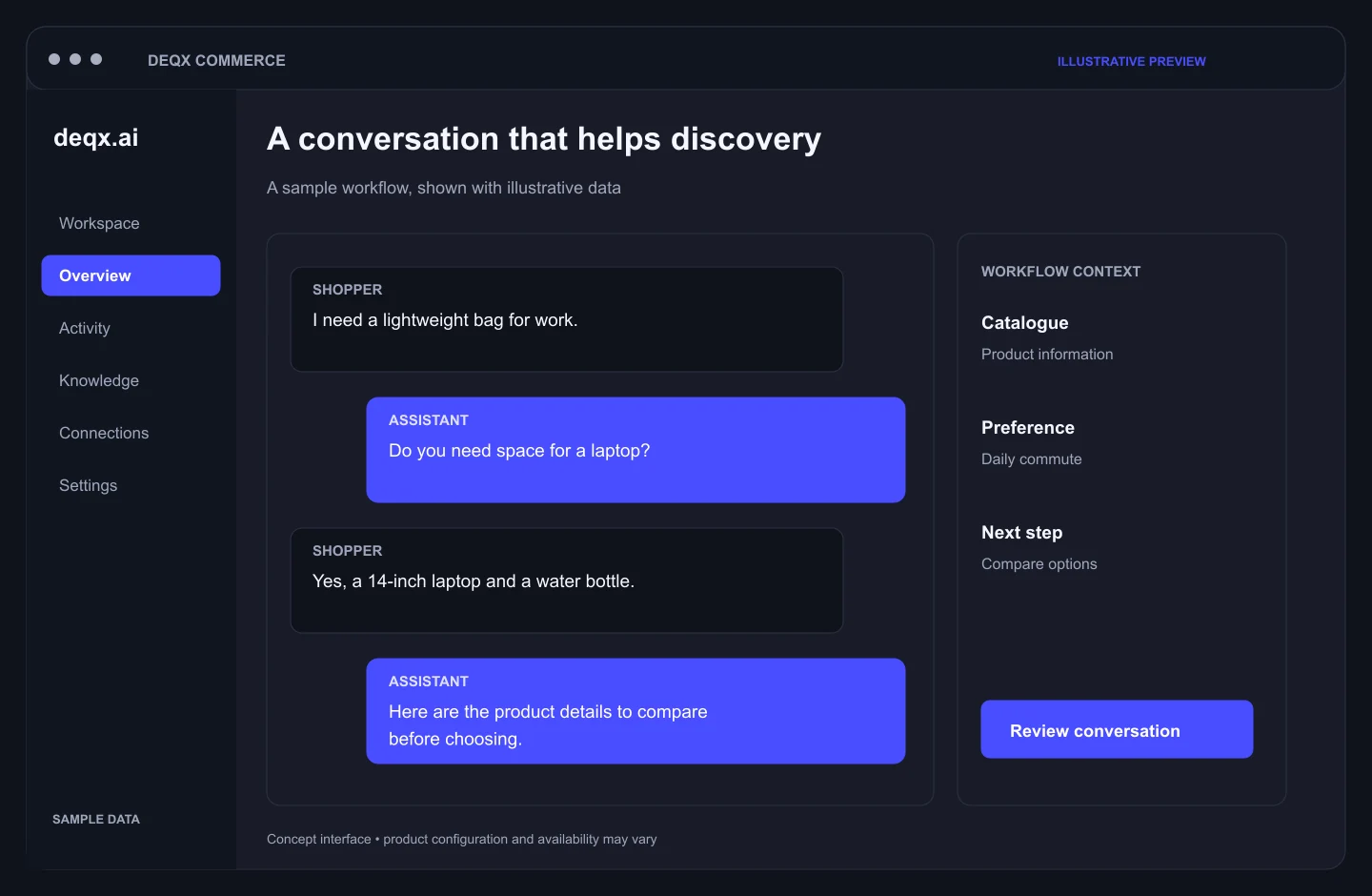
Task: Click the Catalogue context heading
Action: click(1025, 323)
